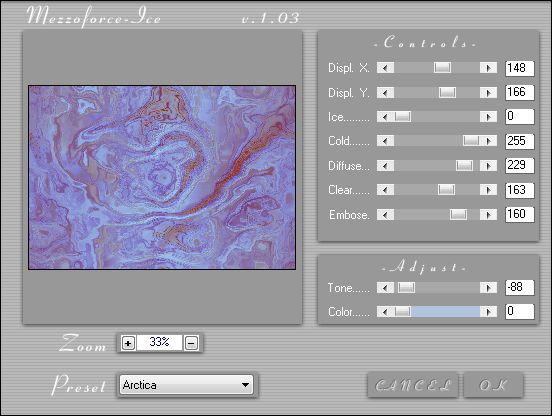Click right arrow of Diffuse slider
The width and height of the screenshot is (552, 416).
pyautogui.click(x=488, y=165)
